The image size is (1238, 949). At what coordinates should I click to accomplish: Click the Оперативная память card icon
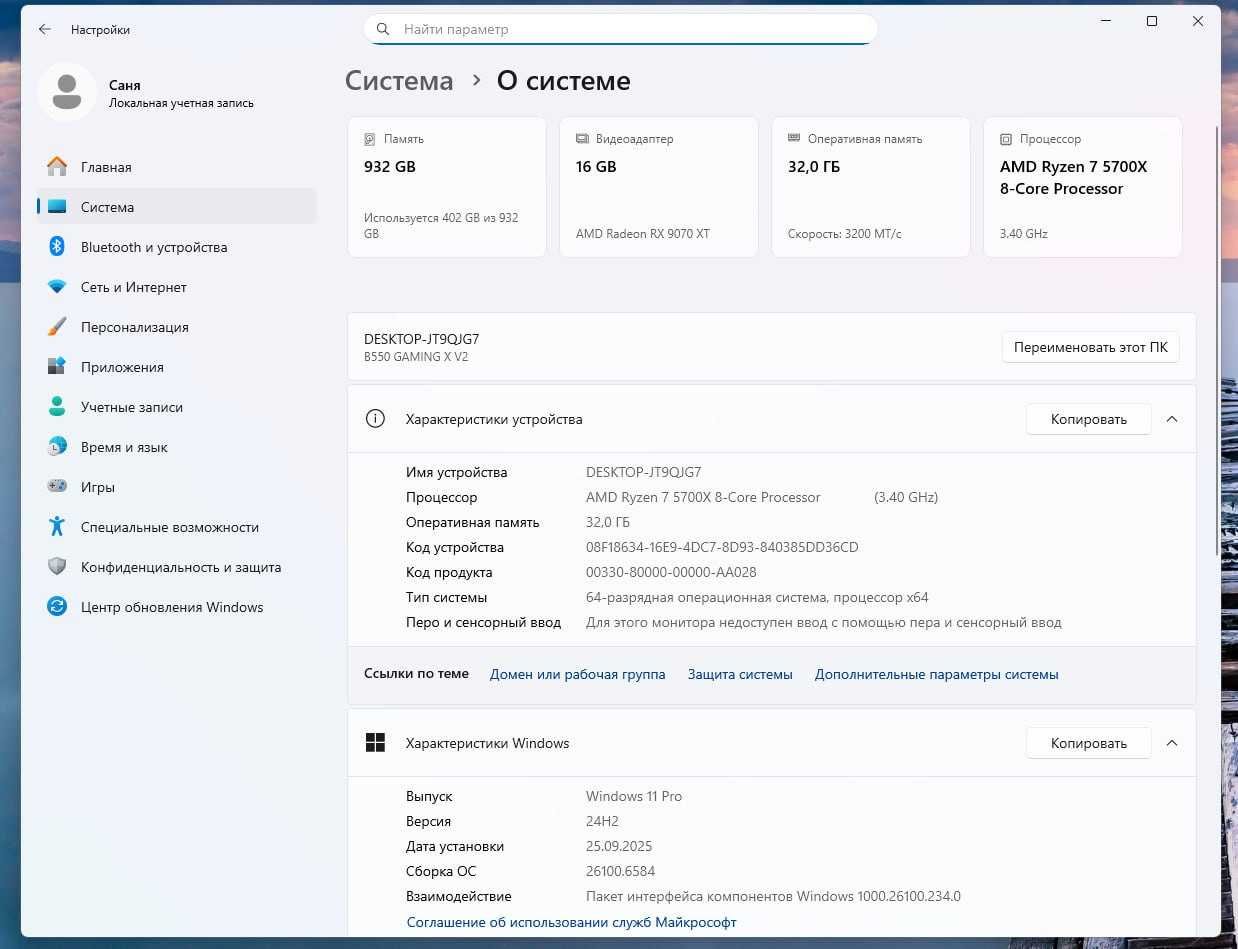[794, 139]
